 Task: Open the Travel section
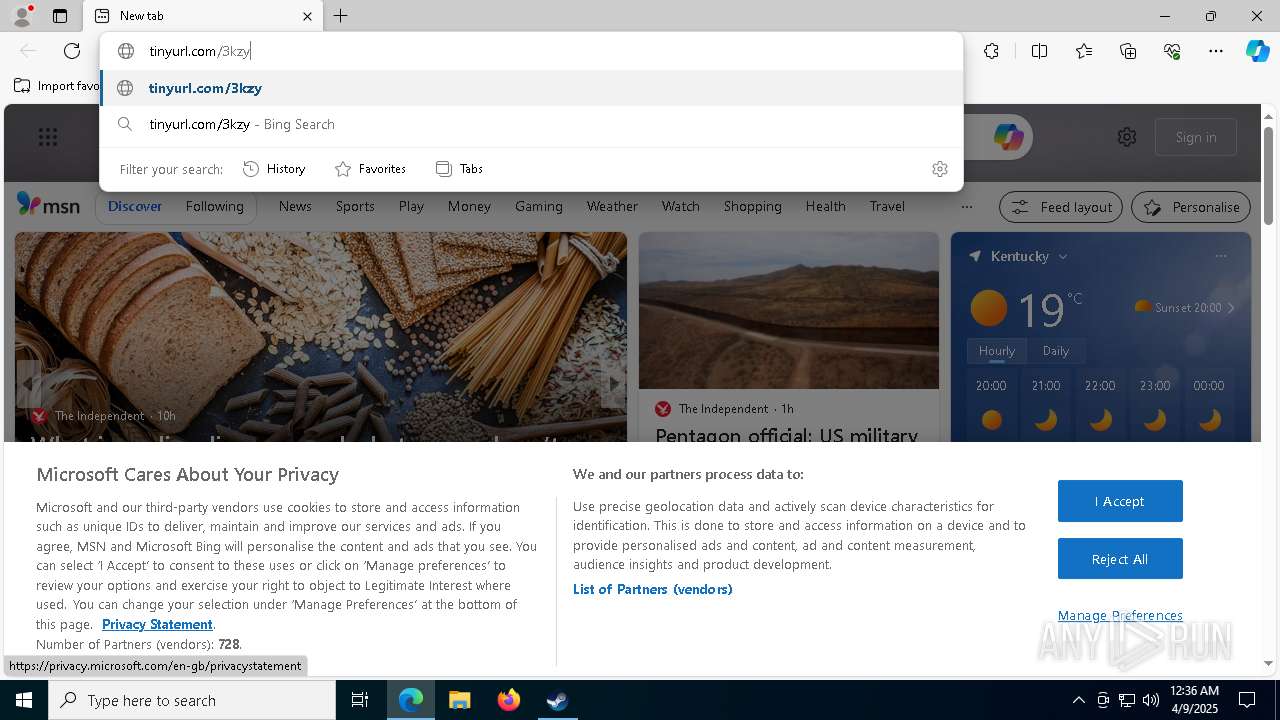[x=887, y=206]
